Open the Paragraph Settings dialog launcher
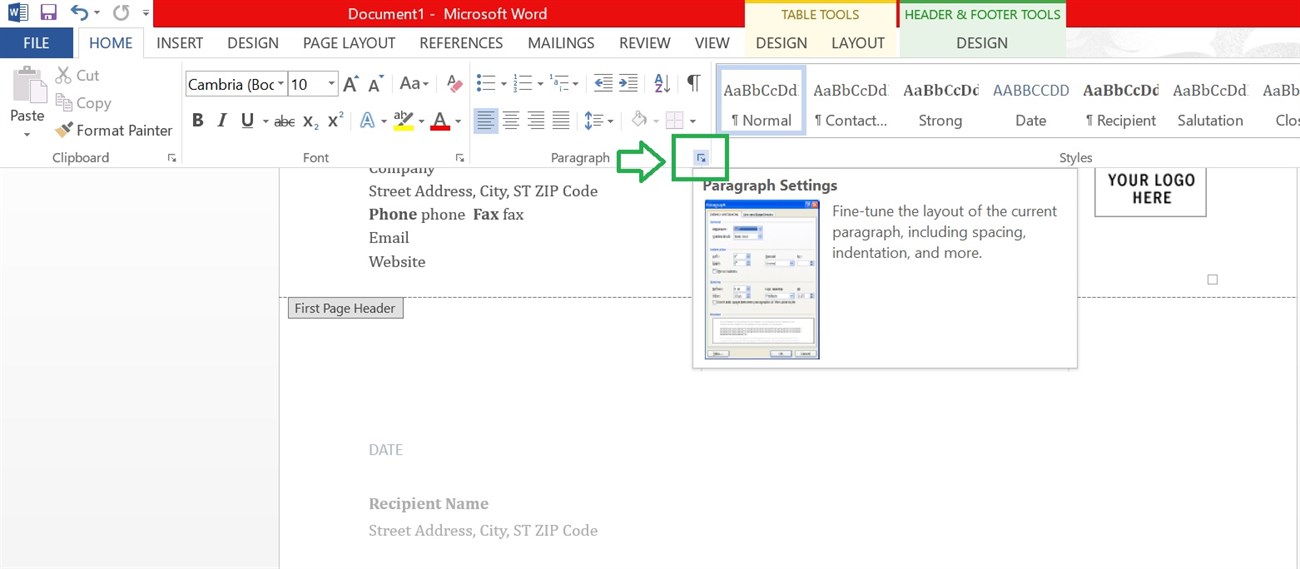This screenshot has width=1300, height=569. [701, 158]
